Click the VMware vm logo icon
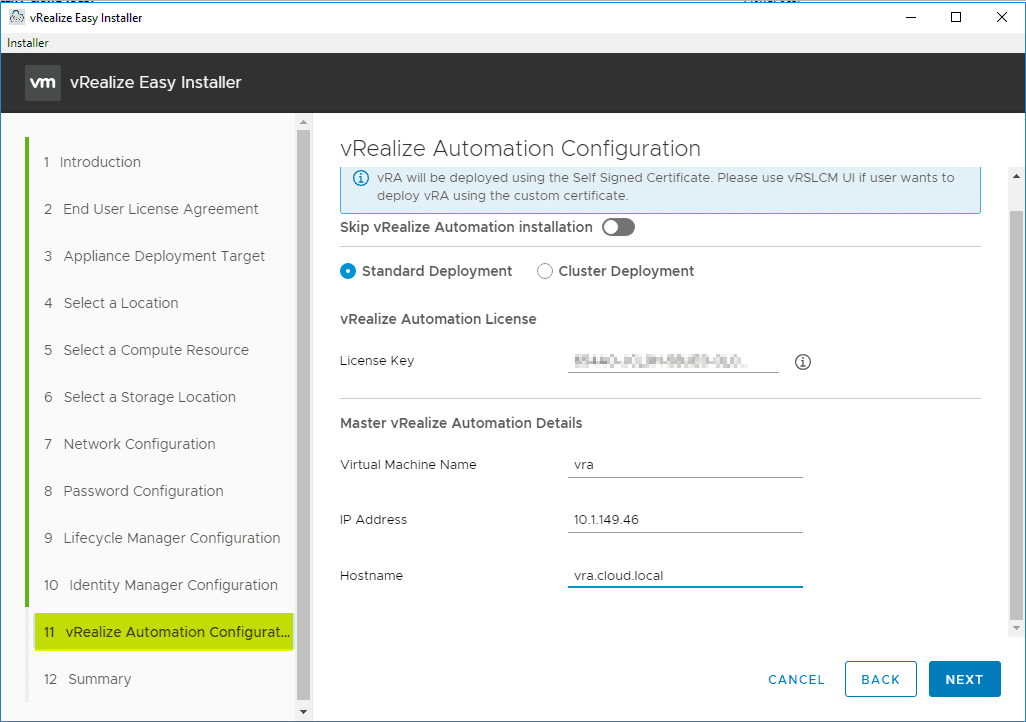 pos(43,83)
